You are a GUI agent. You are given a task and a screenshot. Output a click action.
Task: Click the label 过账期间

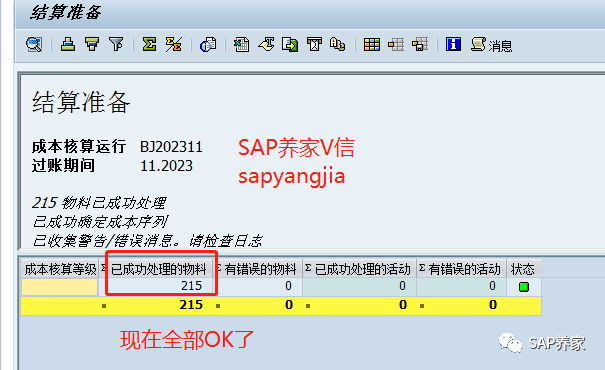tap(63, 166)
